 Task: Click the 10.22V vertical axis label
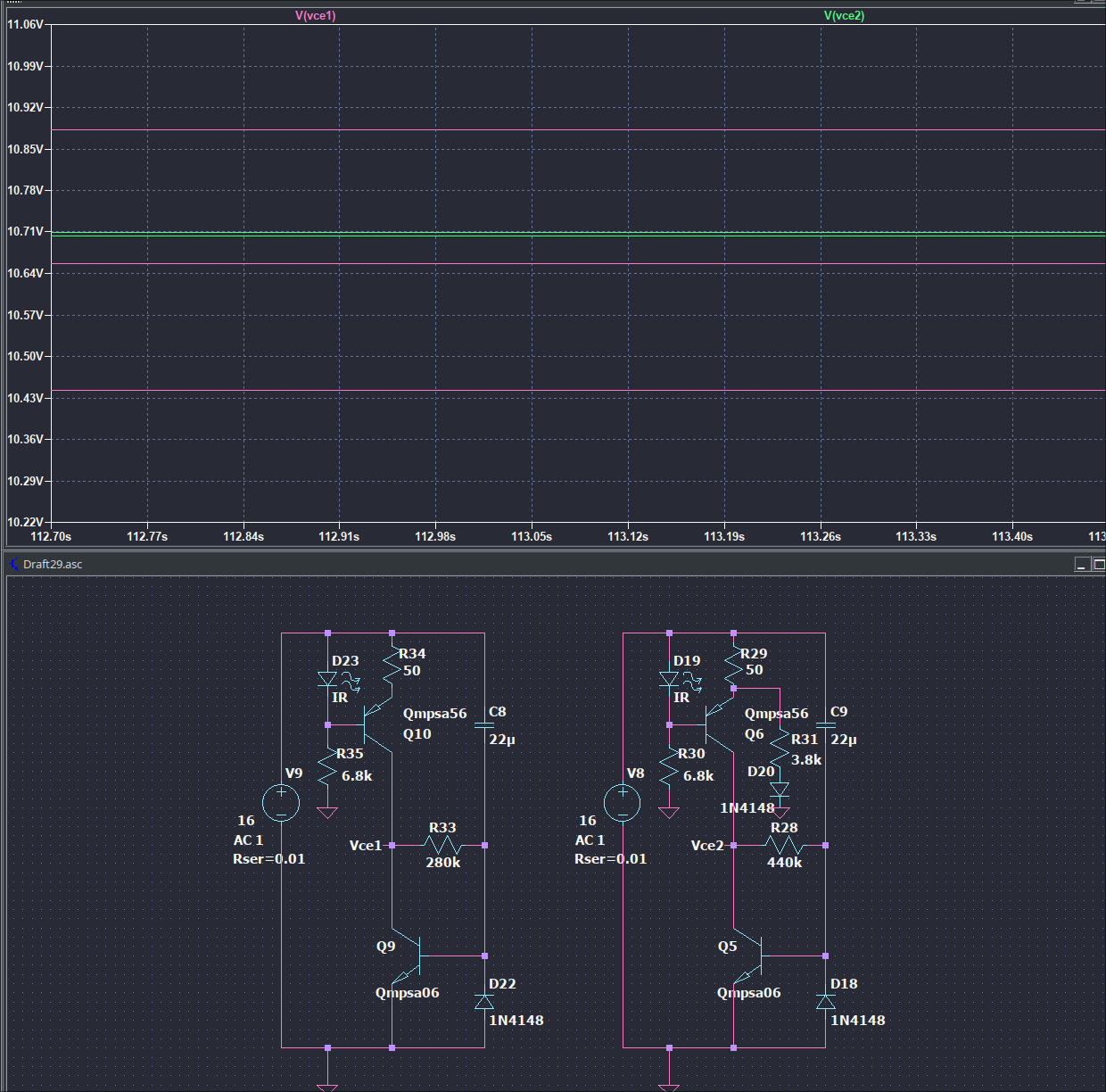pyautogui.click(x=25, y=522)
